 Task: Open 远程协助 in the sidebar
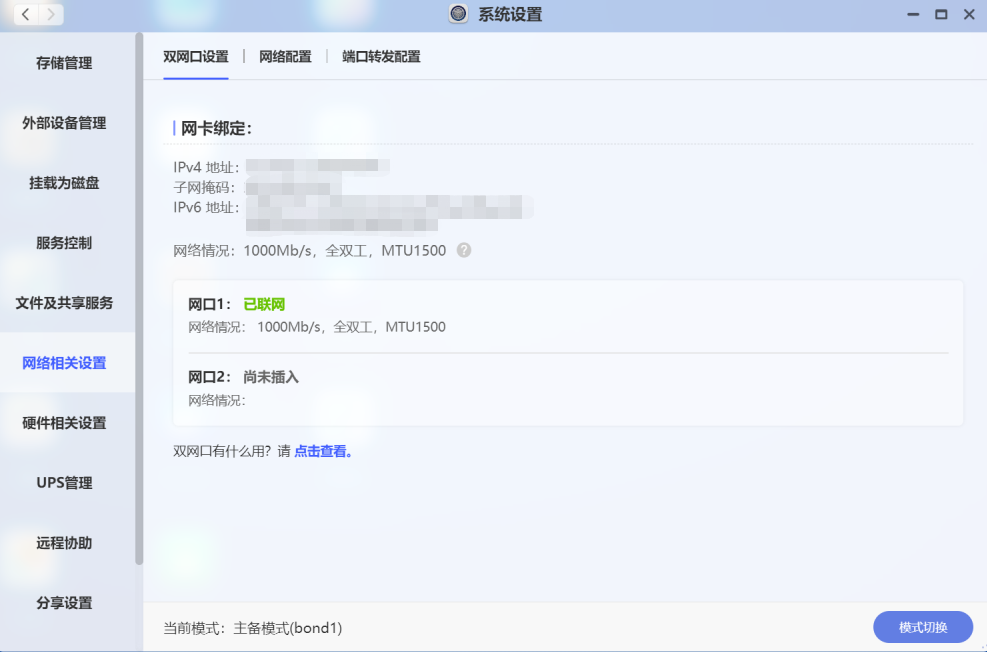click(64, 543)
